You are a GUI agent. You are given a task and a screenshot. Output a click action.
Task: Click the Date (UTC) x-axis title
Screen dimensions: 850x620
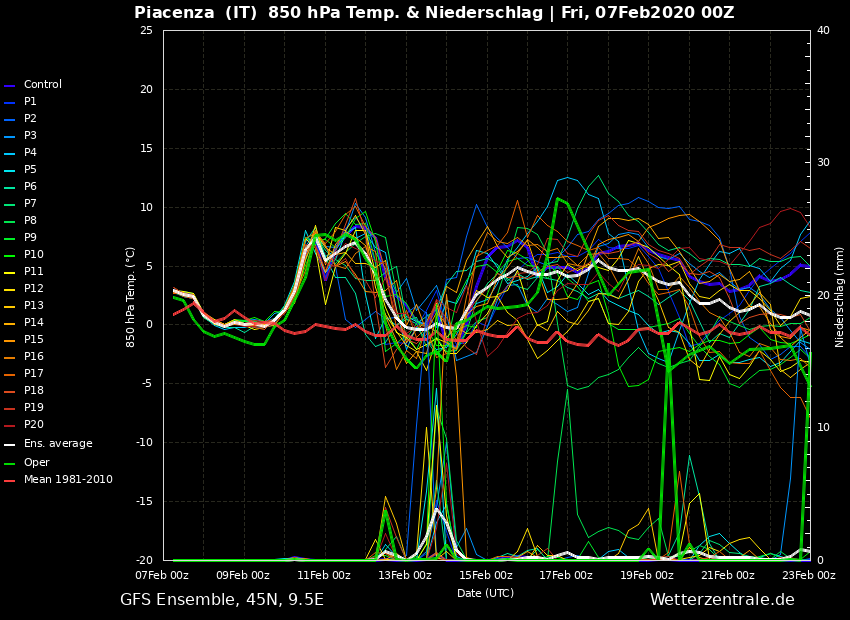(x=485, y=593)
